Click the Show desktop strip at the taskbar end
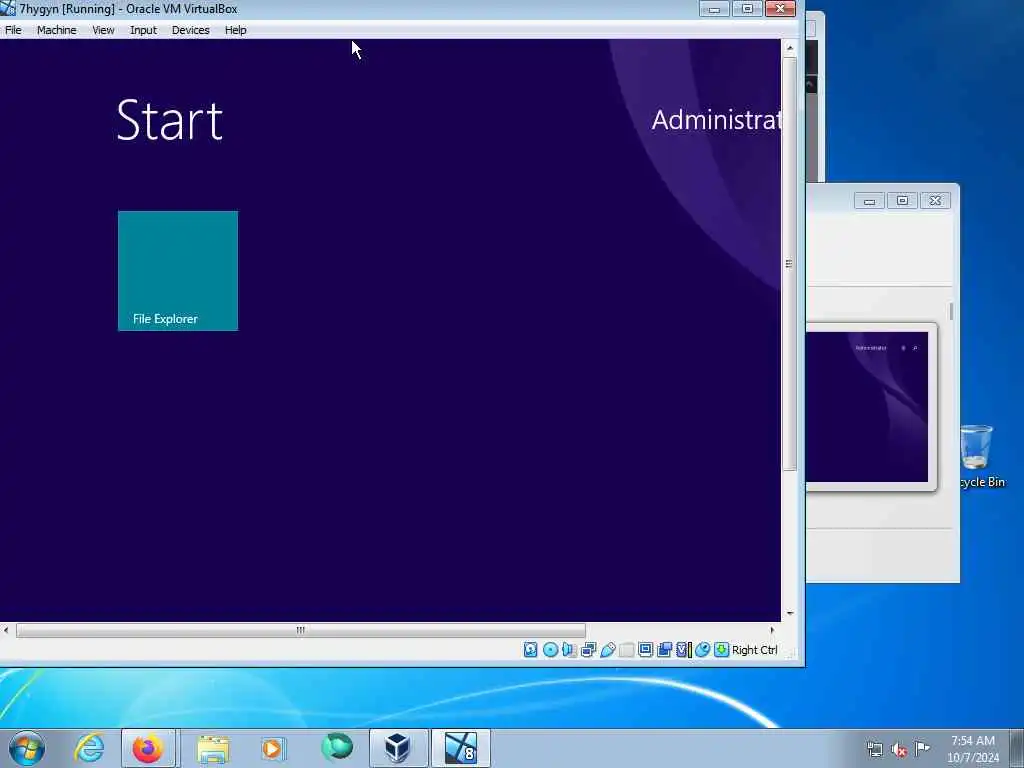 click(1017, 748)
